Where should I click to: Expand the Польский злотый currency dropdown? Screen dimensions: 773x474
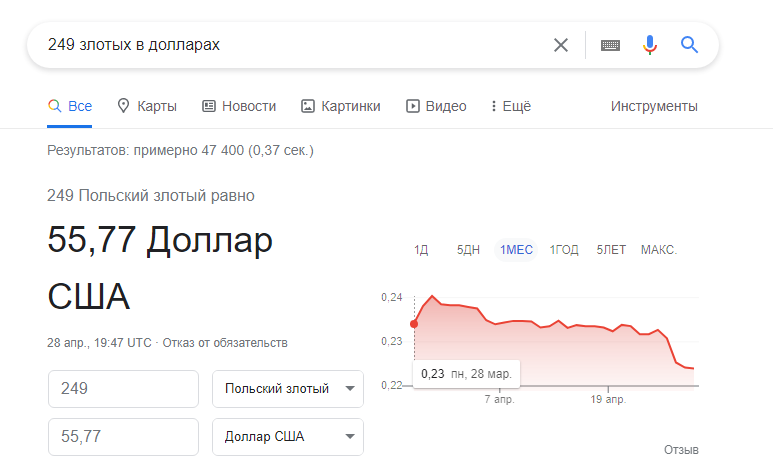coord(288,389)
